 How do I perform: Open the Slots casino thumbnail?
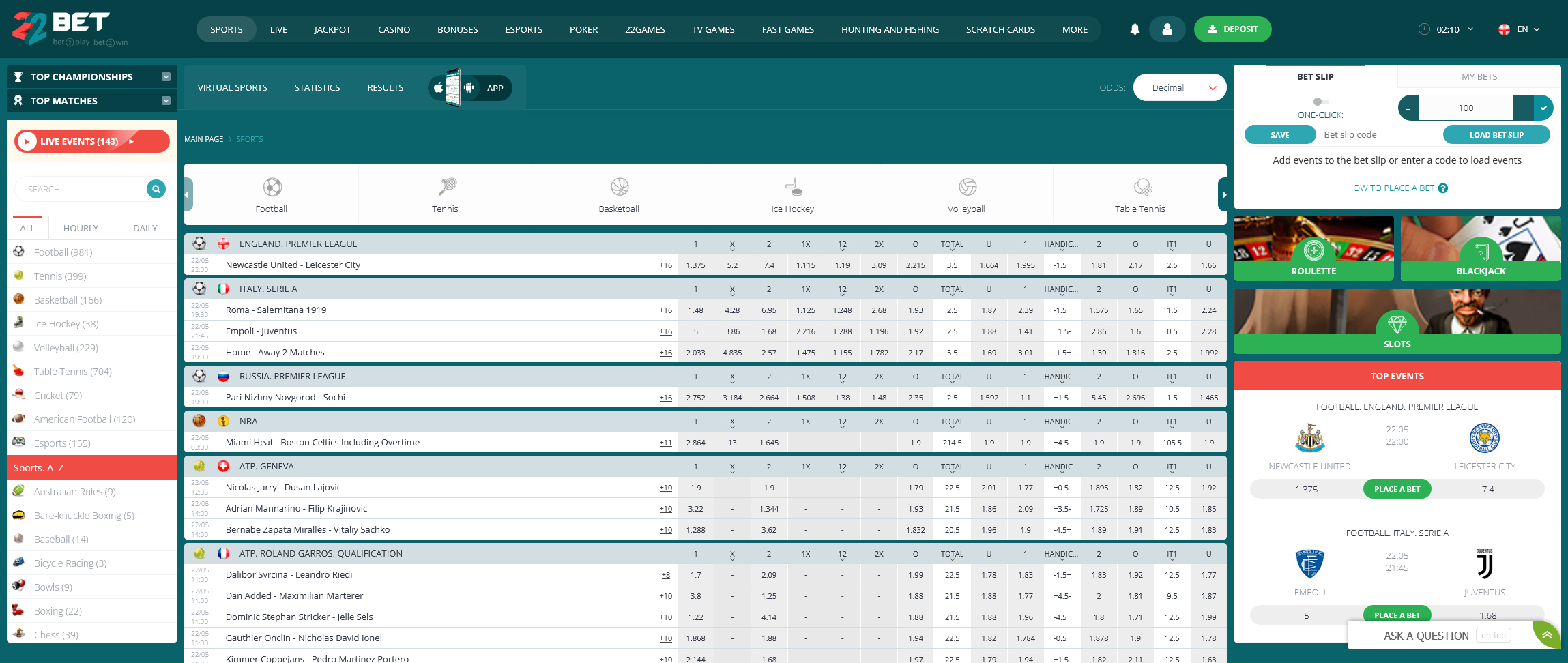point(1397,321)
